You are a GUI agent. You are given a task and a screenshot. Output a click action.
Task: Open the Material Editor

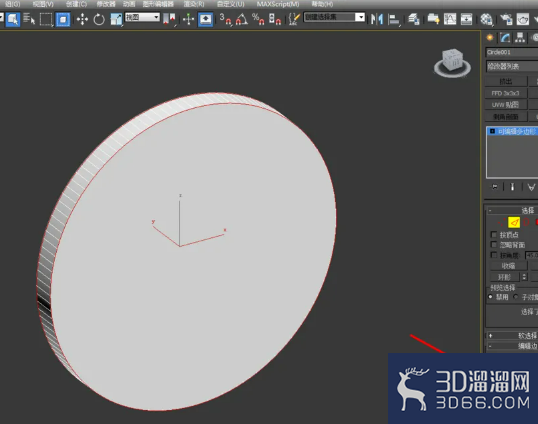click(486, 19)
